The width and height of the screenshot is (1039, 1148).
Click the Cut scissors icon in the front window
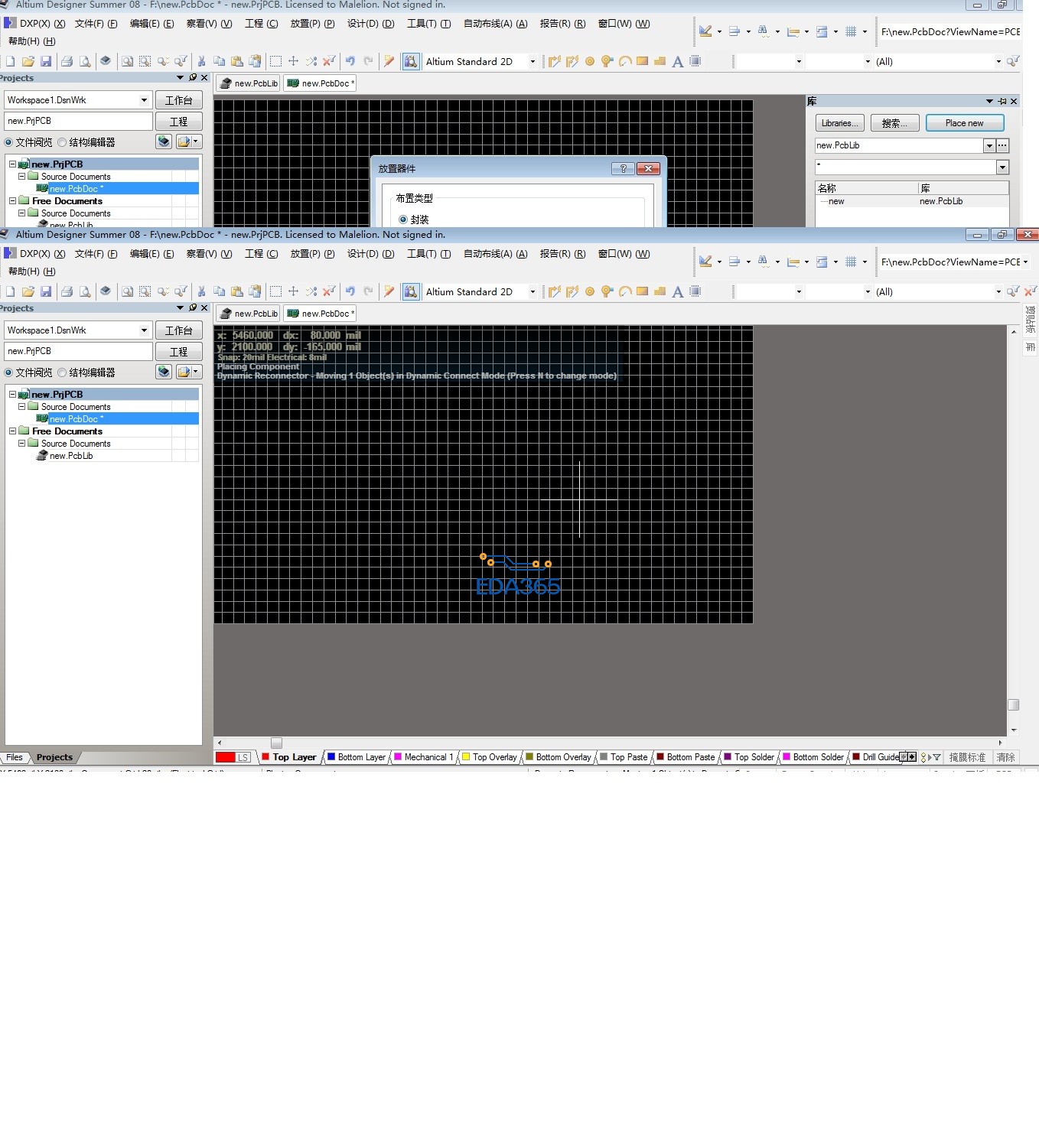[201, 291]
